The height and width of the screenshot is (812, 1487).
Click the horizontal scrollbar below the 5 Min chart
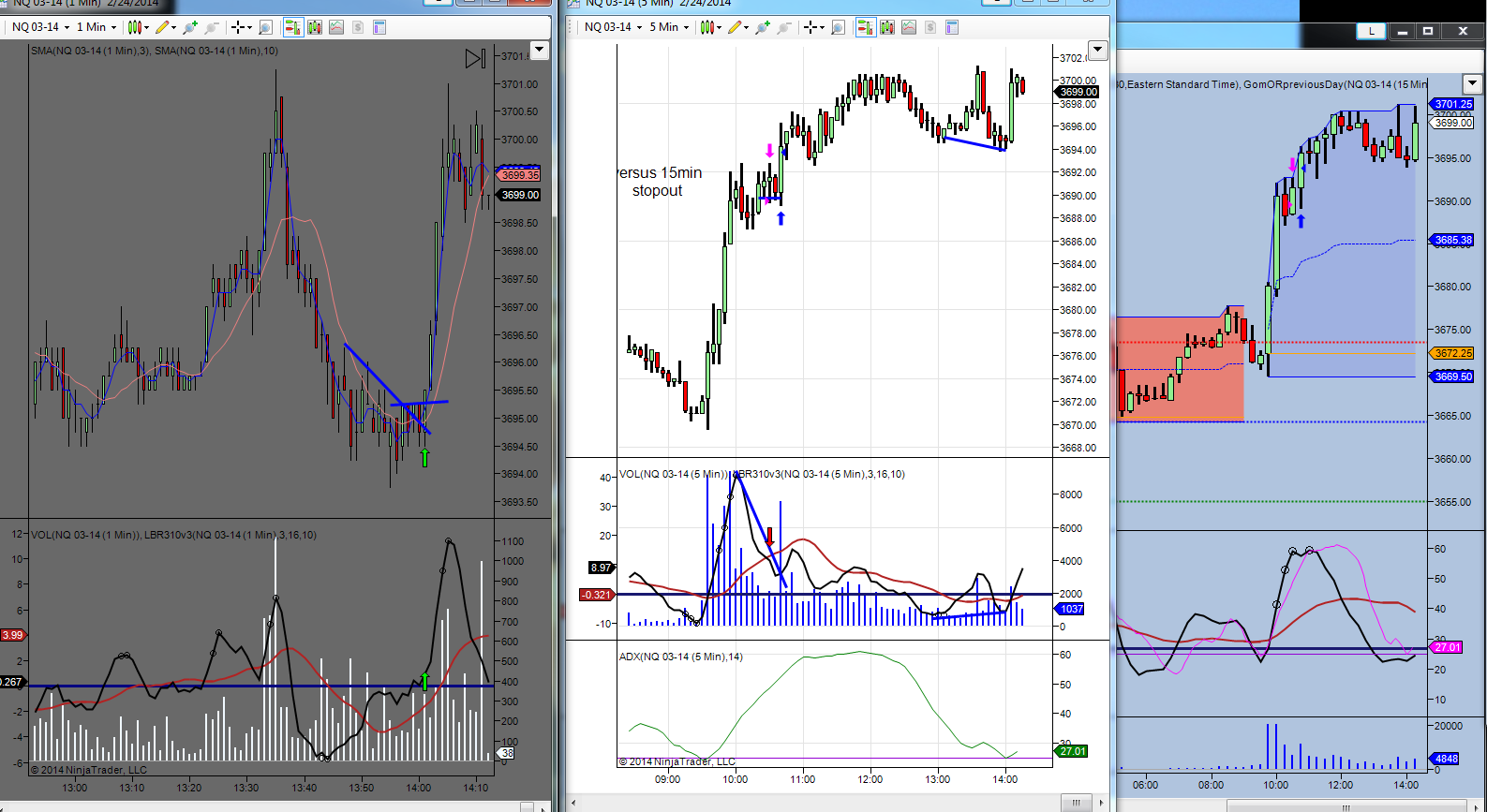click(1077, 803)
